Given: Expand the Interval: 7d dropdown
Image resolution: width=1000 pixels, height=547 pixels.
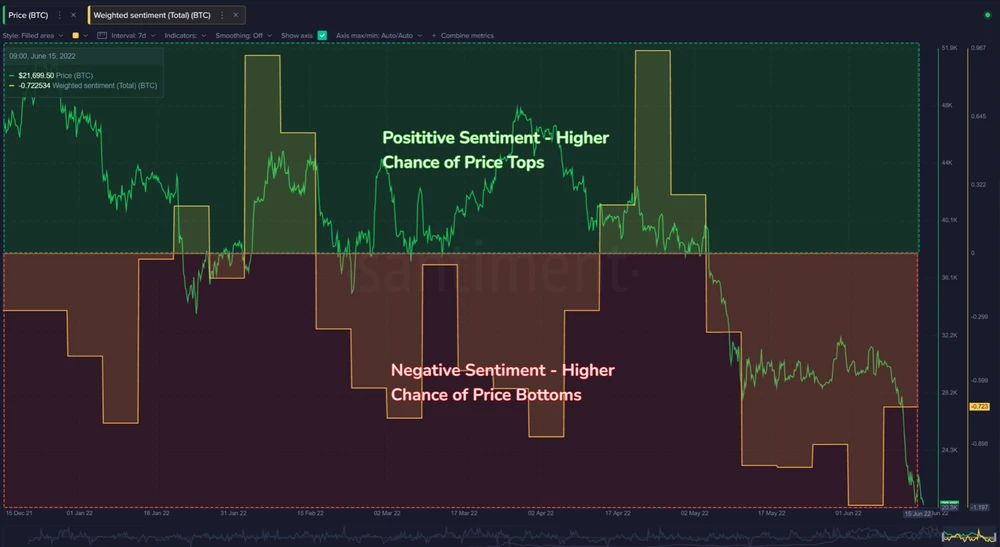Looking at the screenshot, I should click(133, 36).
